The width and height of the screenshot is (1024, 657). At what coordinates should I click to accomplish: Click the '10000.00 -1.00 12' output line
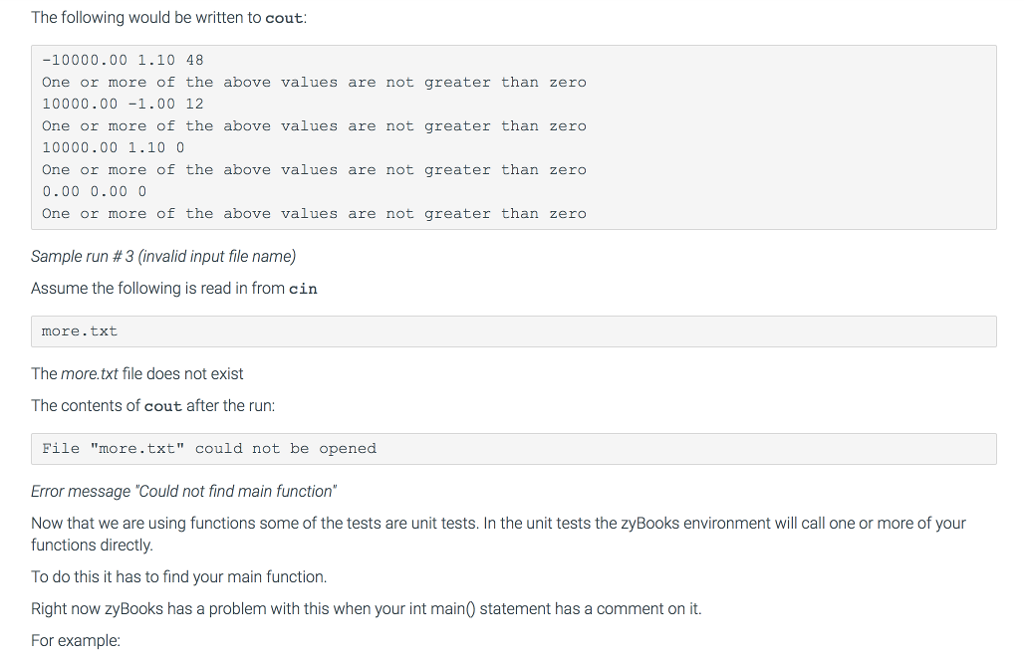click(x=123, y=104)
